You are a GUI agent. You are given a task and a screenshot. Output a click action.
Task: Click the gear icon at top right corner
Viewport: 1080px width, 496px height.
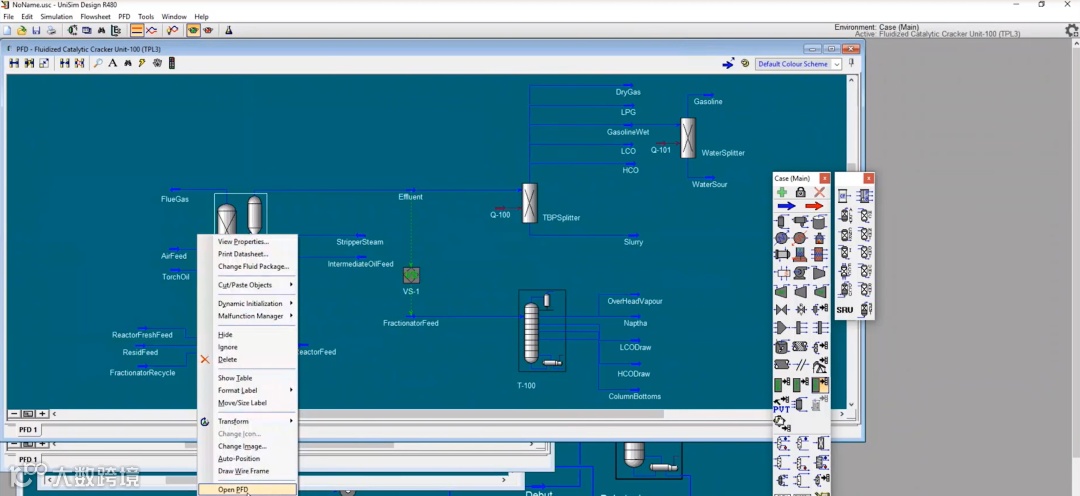pyautogui.click(x=1072, y=30)
